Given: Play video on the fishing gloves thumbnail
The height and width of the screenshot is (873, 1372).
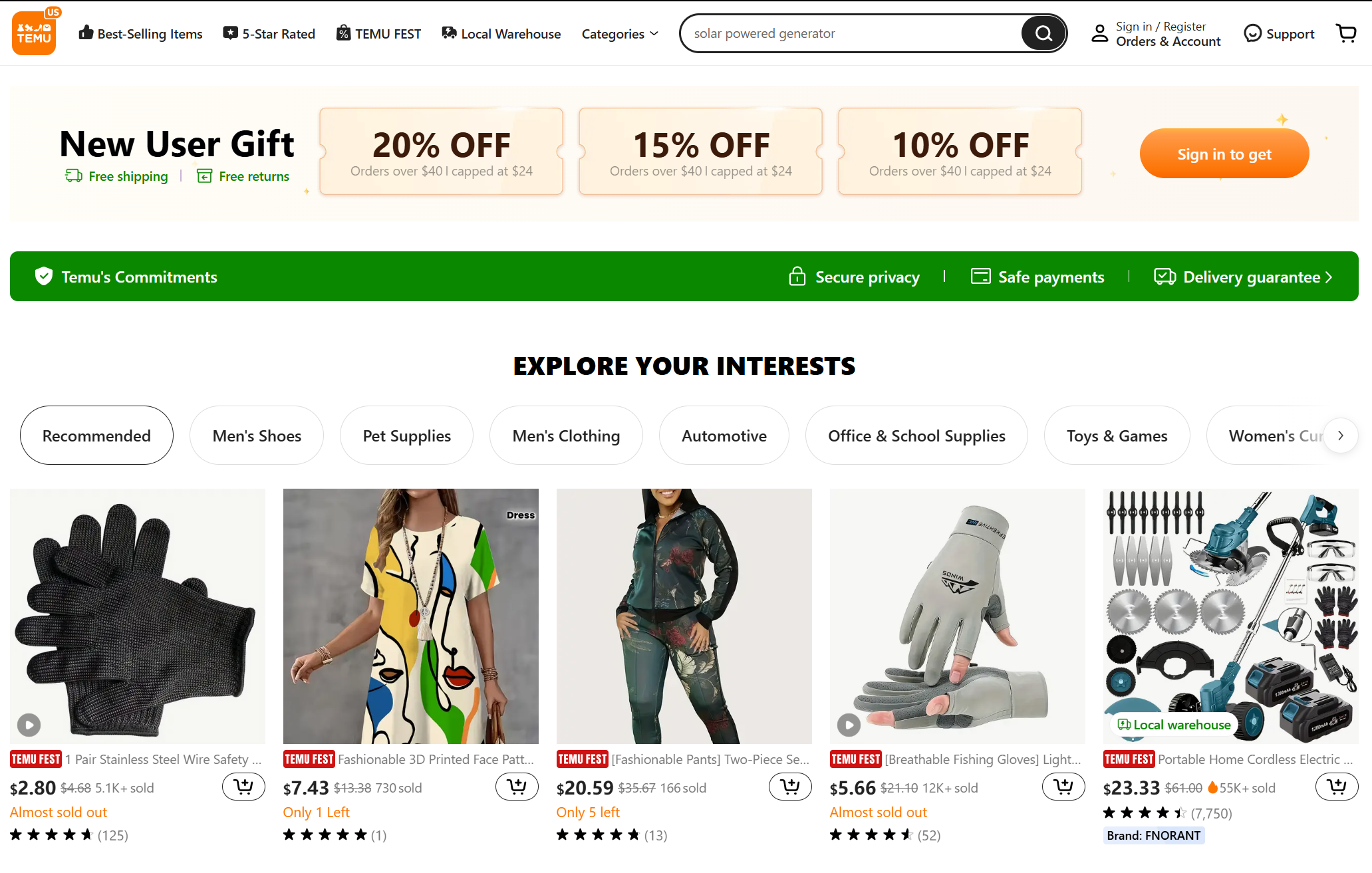Looking at the screenshot, I should coord(849,724).
